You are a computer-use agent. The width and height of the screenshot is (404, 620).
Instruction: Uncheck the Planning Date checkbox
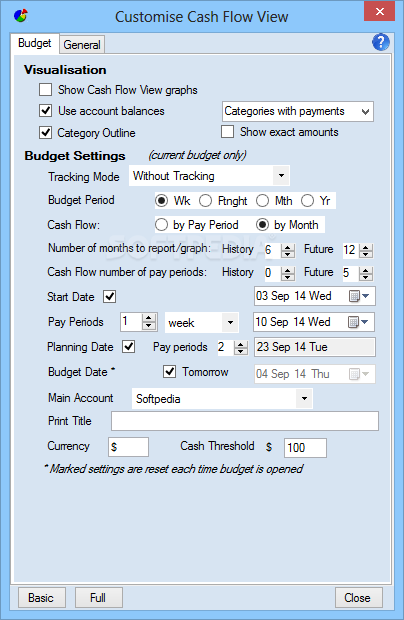coord(128,347)
